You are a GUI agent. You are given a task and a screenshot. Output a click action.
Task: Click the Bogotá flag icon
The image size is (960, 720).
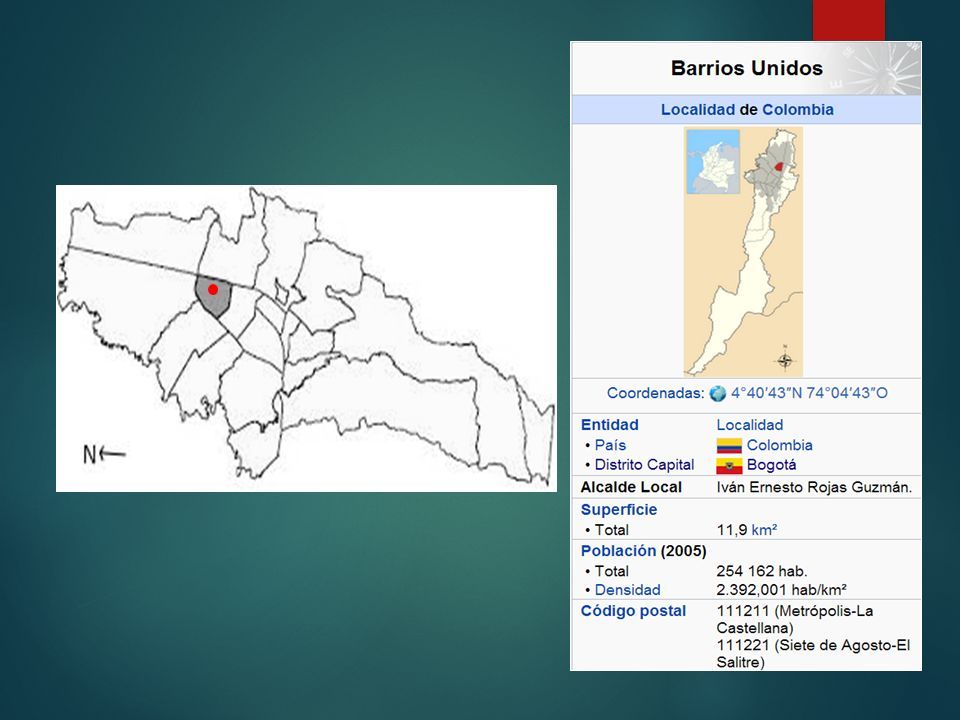[x=729, y=465]
